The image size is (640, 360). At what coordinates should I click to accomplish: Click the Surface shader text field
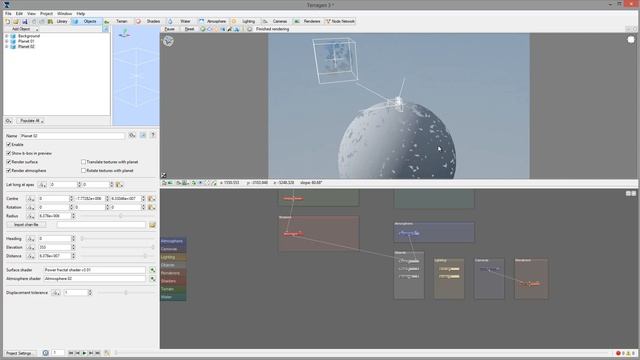[x=94, y=270]
